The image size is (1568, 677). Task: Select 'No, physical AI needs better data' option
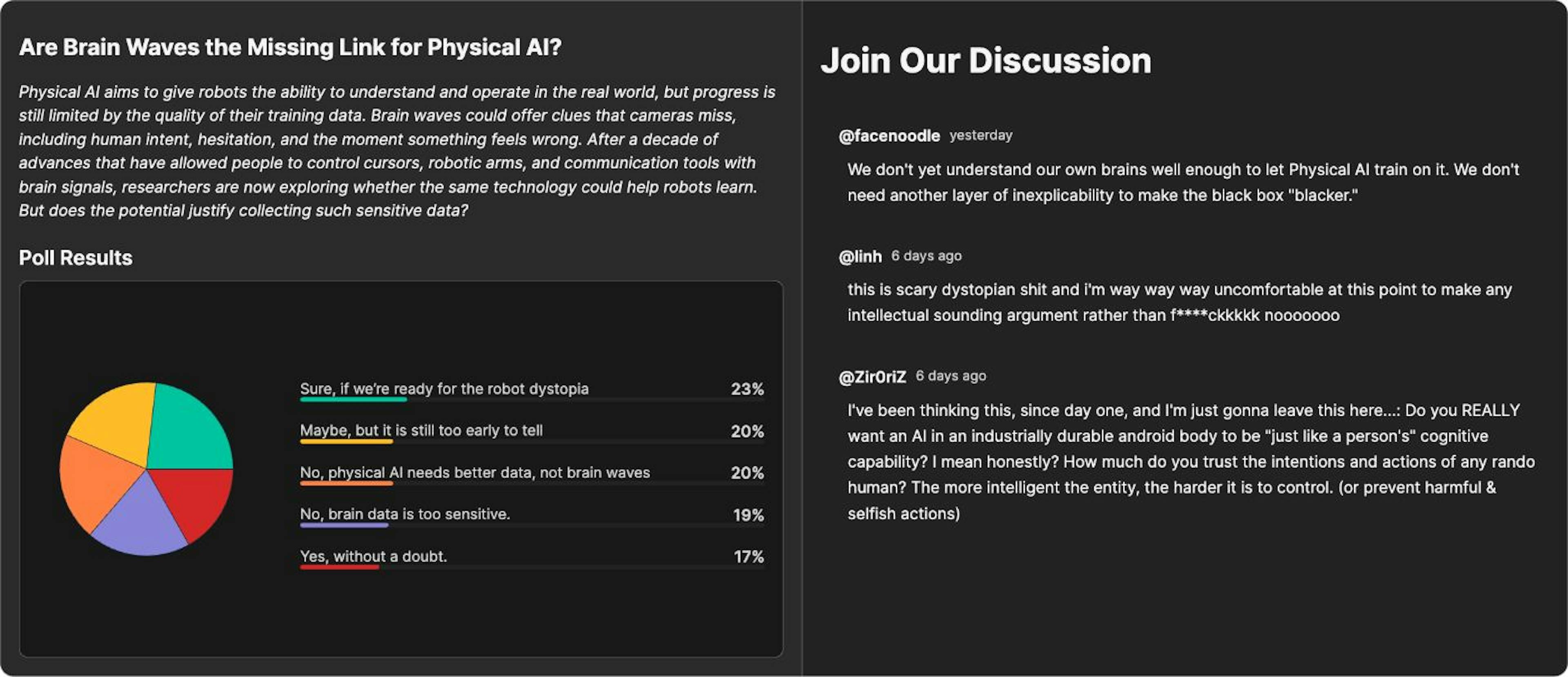pos(531,474)
